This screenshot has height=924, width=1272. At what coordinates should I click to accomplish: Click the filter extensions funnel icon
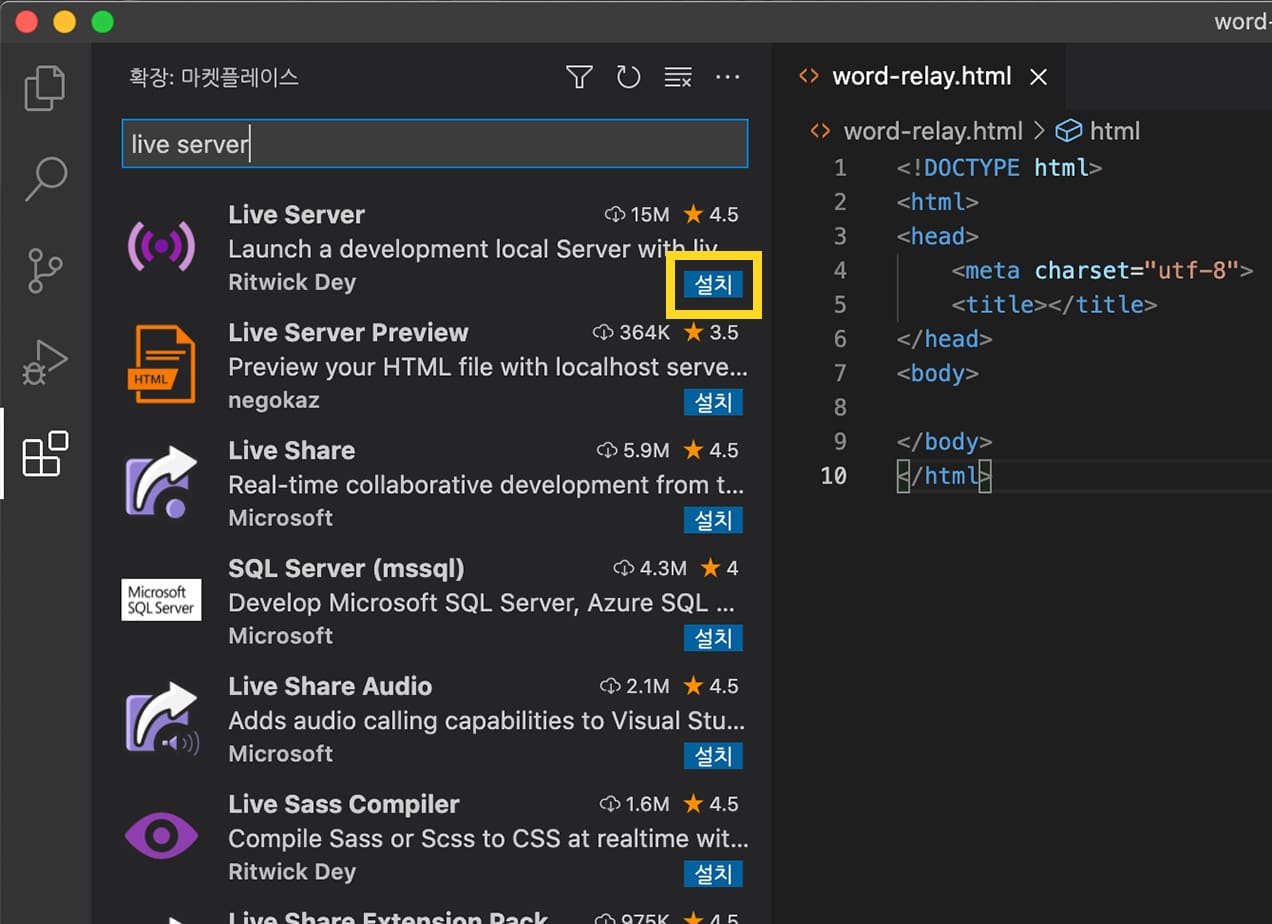[579, 77]
